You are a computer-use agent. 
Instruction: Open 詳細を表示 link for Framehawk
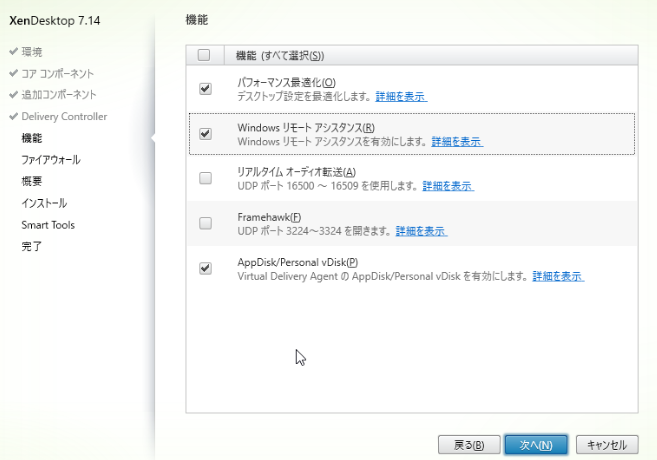pos(421,231)
